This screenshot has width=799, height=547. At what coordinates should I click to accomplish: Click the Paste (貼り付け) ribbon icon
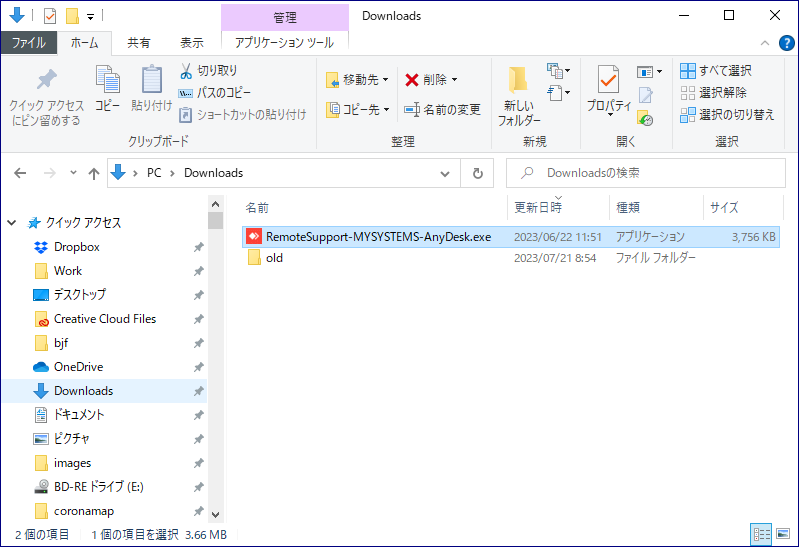(151, 88)
